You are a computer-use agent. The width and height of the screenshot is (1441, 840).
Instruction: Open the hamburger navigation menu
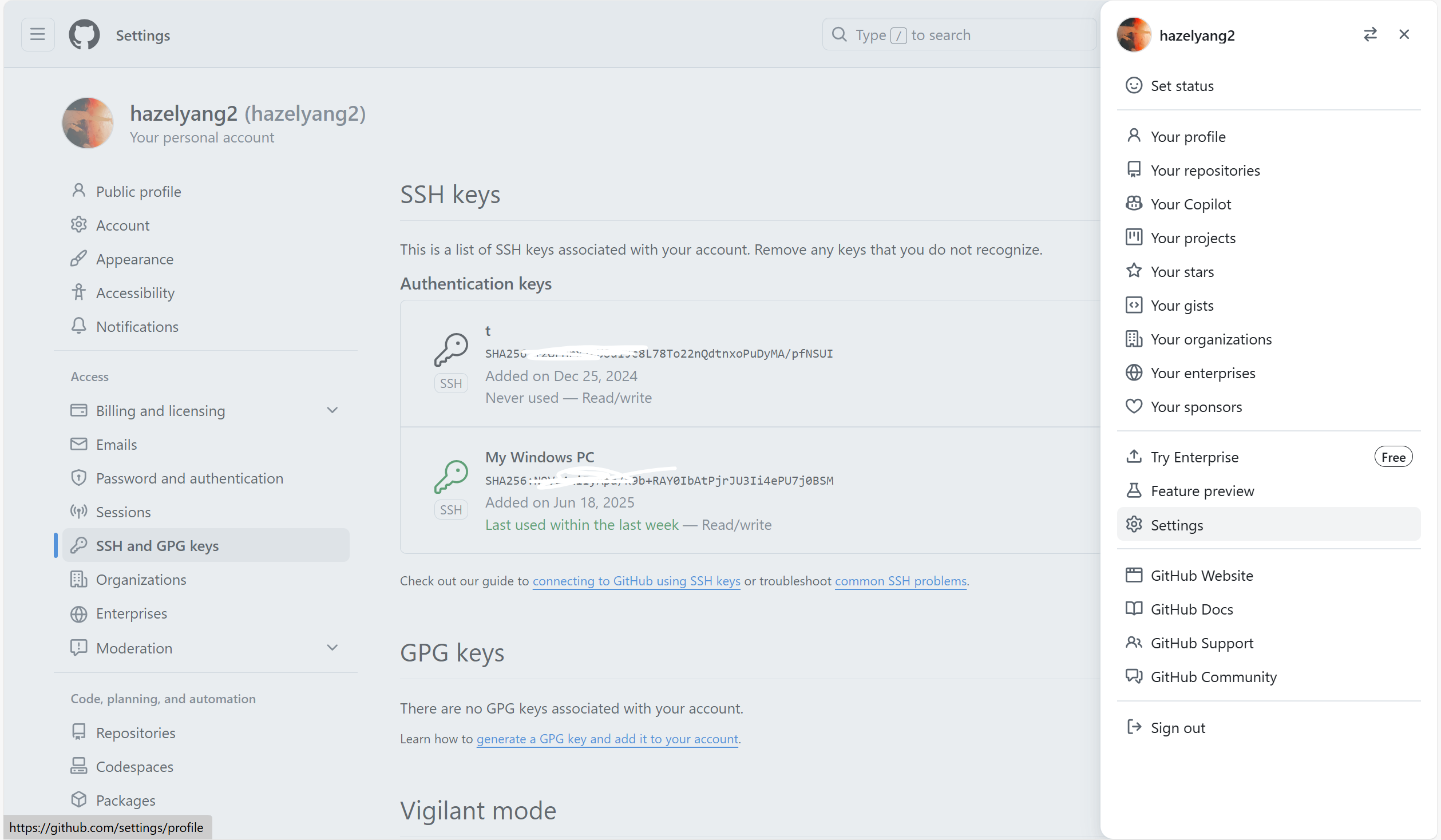point(38,35)
